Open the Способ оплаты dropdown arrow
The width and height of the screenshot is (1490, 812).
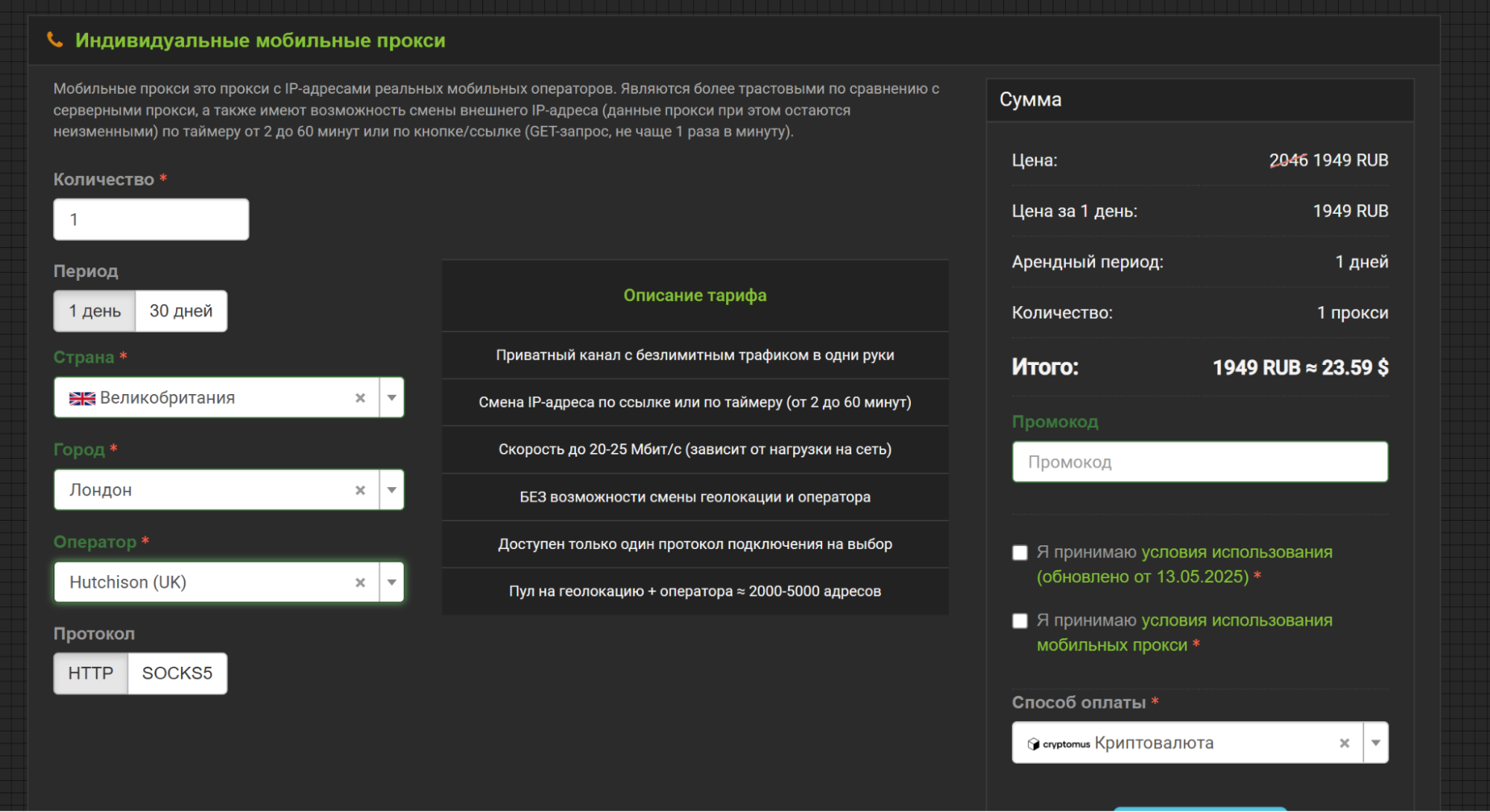[1375, 743]
